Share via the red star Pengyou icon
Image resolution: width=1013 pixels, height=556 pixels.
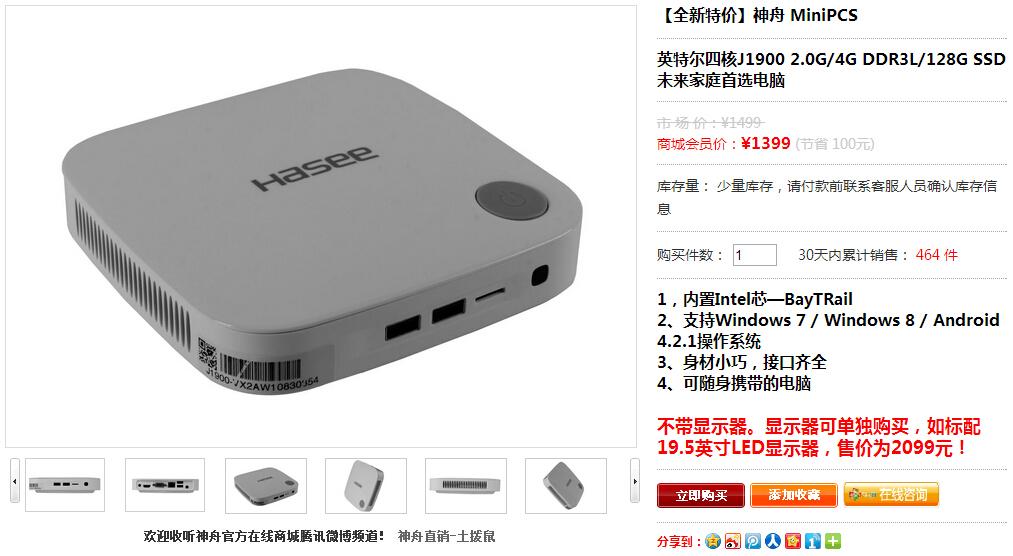pyautogui.click(x=793, y=541)
